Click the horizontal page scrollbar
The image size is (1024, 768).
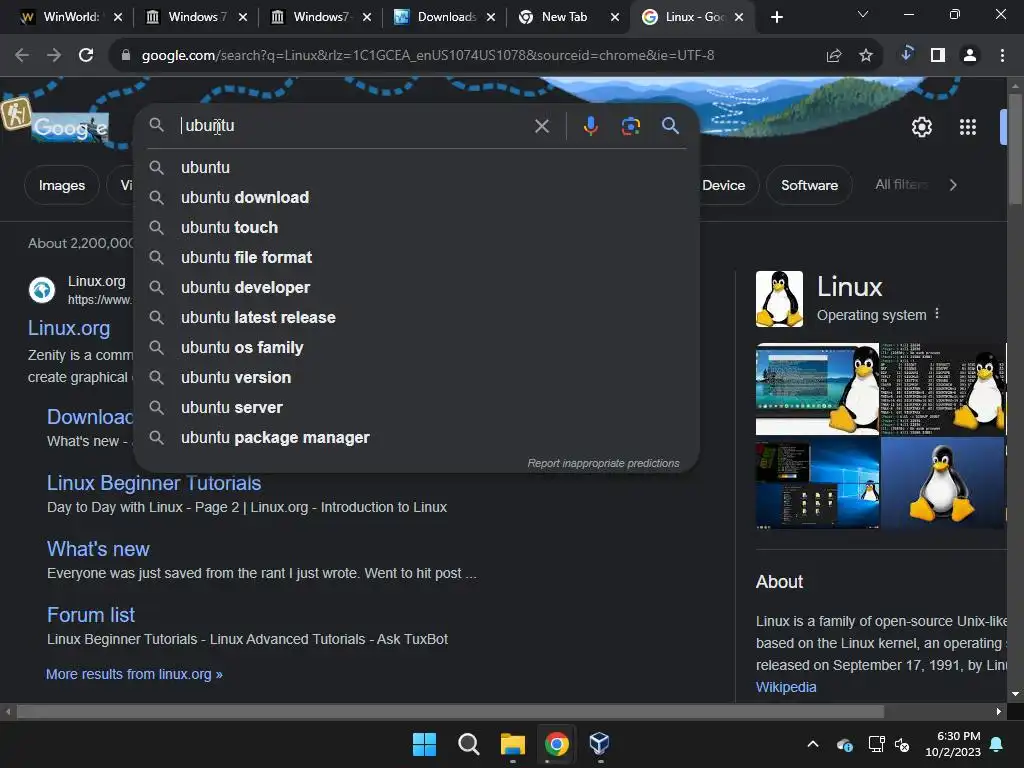(450, 711)
